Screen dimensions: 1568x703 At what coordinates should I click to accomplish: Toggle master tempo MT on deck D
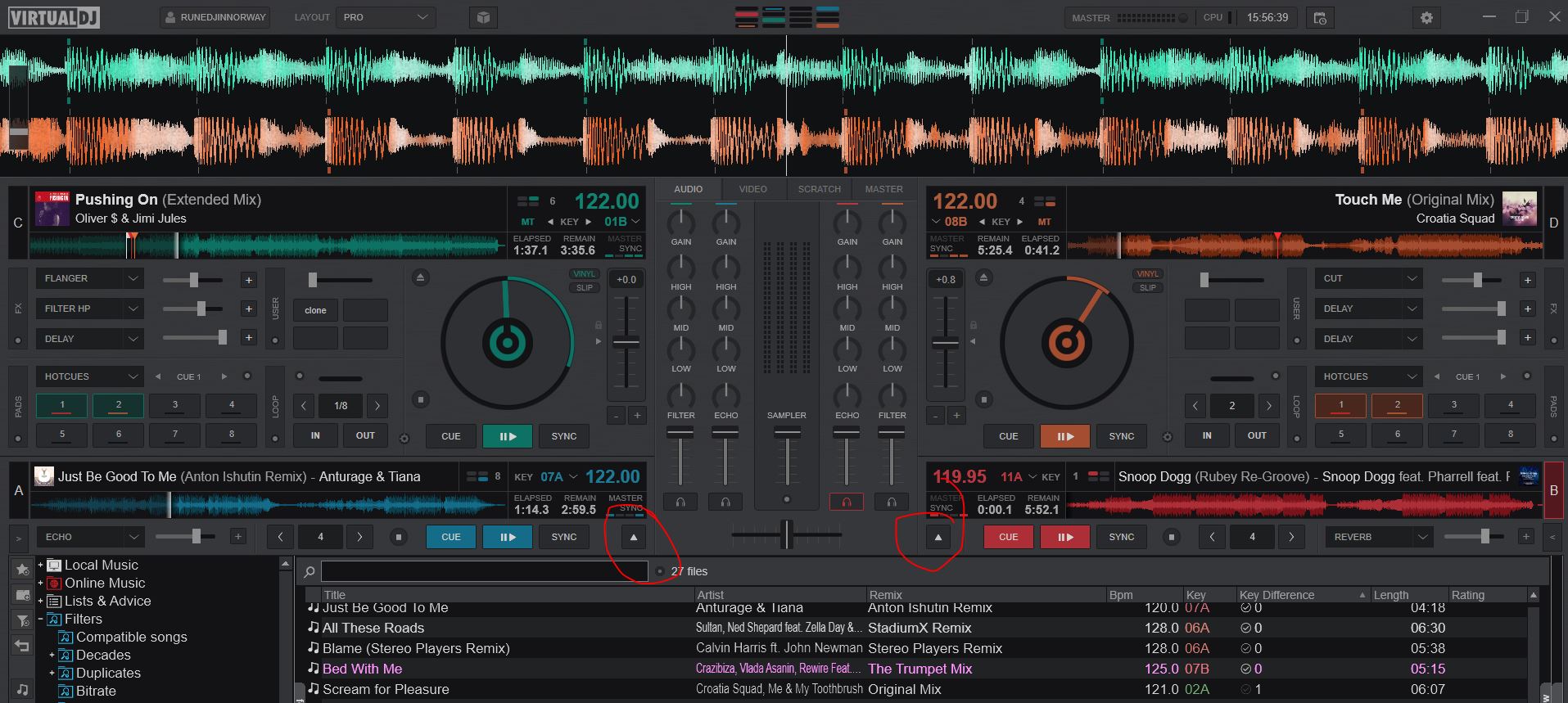[1044, 222]
